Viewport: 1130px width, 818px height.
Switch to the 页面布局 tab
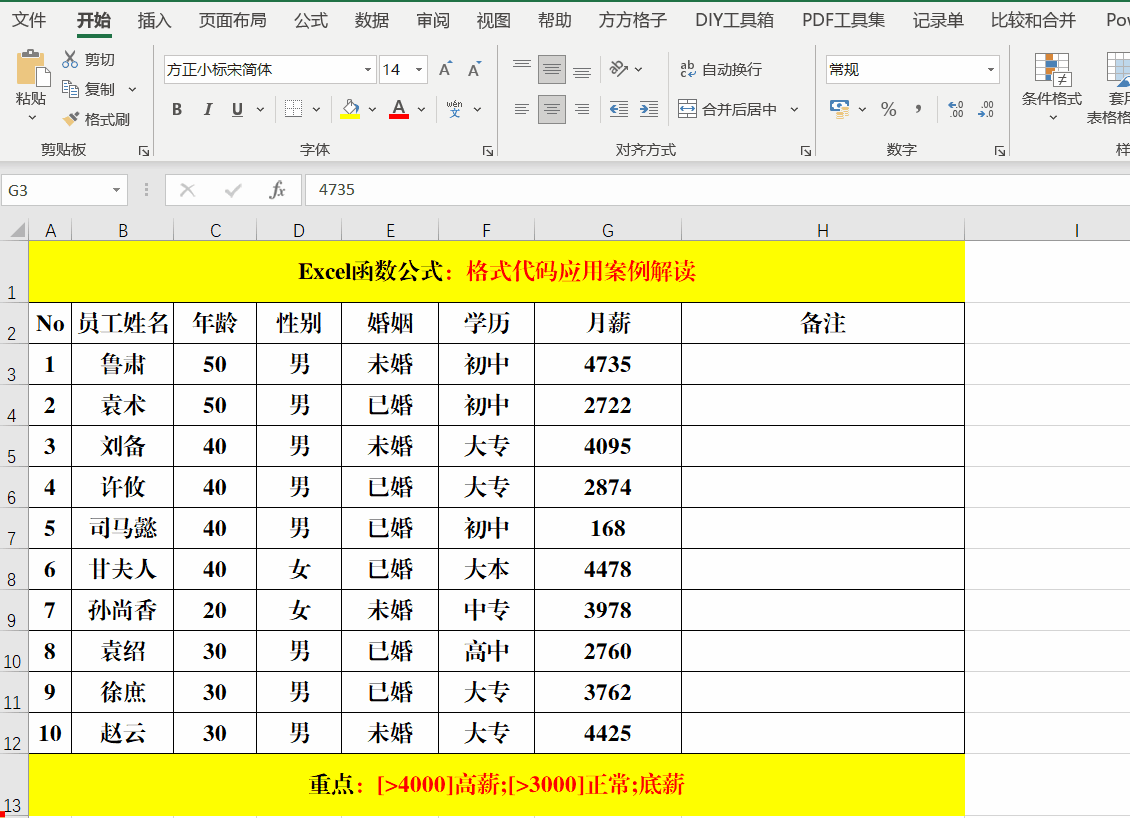pos(232,20)
